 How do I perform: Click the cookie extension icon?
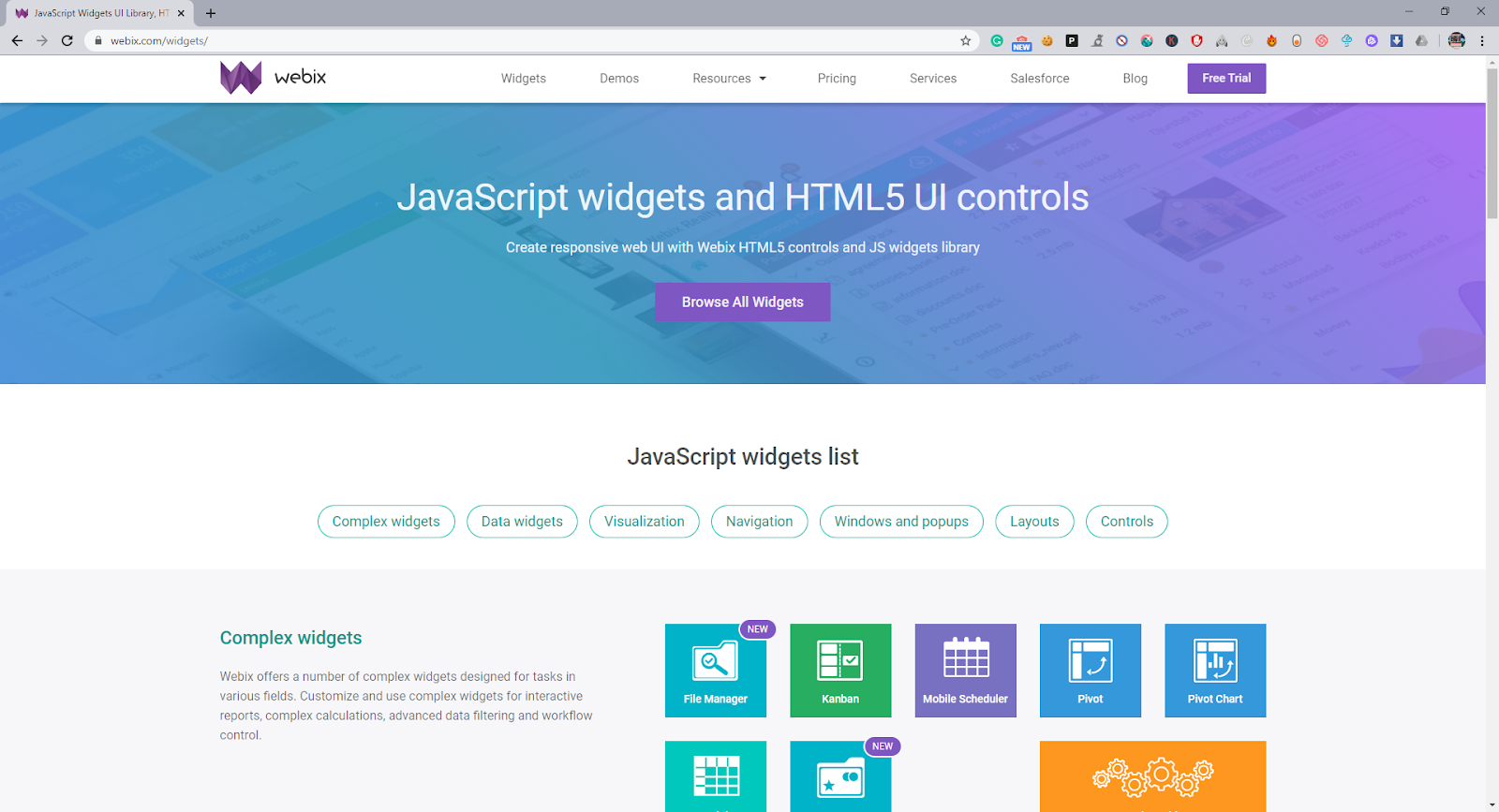1047,40
